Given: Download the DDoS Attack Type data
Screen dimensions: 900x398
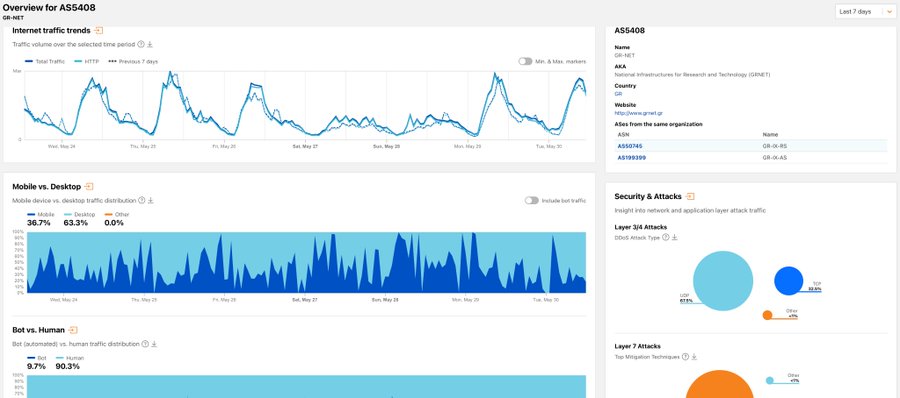Looking at the screenshot, I should coord(675,237).
